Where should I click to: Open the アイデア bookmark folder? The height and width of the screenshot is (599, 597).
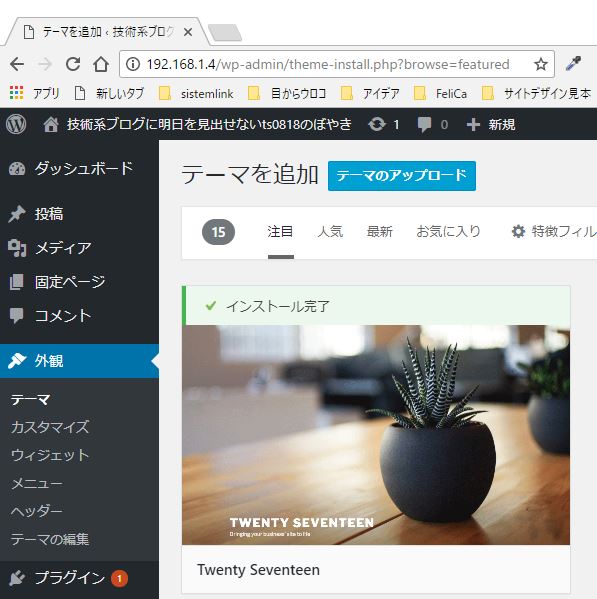click(370, 93)
